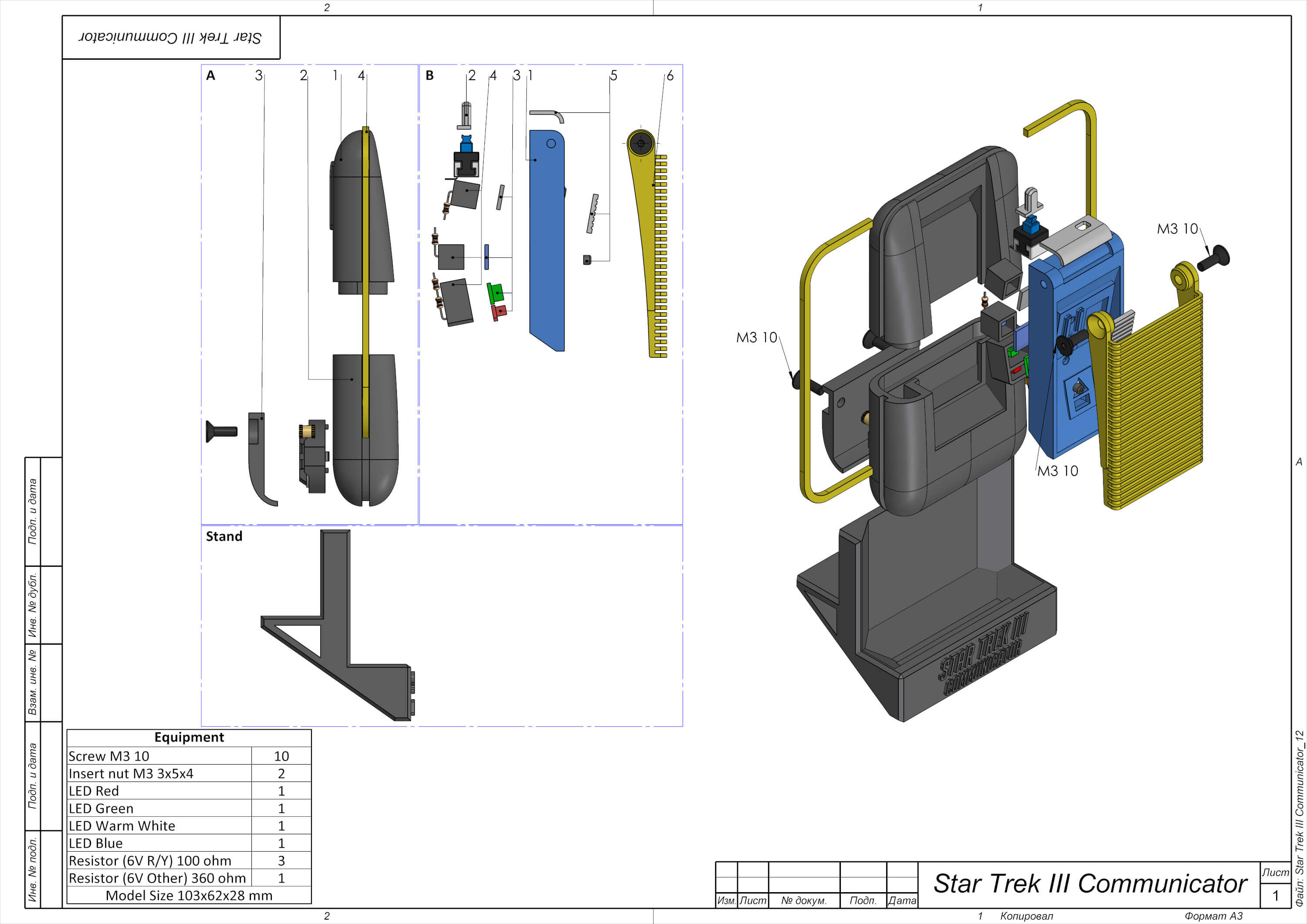The height and width of the screenshot is (924, 1307).
Task: Select the Model Size 103x62x28 mm text
Action: (189, 896)
